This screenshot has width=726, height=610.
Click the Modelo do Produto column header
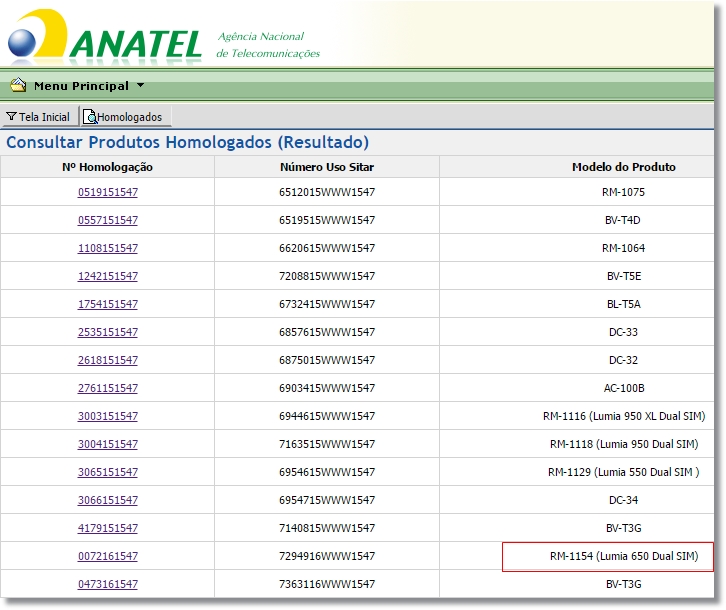(624, 167)
